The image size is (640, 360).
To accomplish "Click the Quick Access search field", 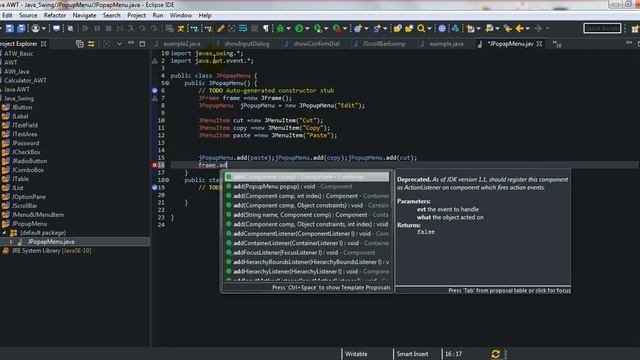I will click(x=602, y=28).
